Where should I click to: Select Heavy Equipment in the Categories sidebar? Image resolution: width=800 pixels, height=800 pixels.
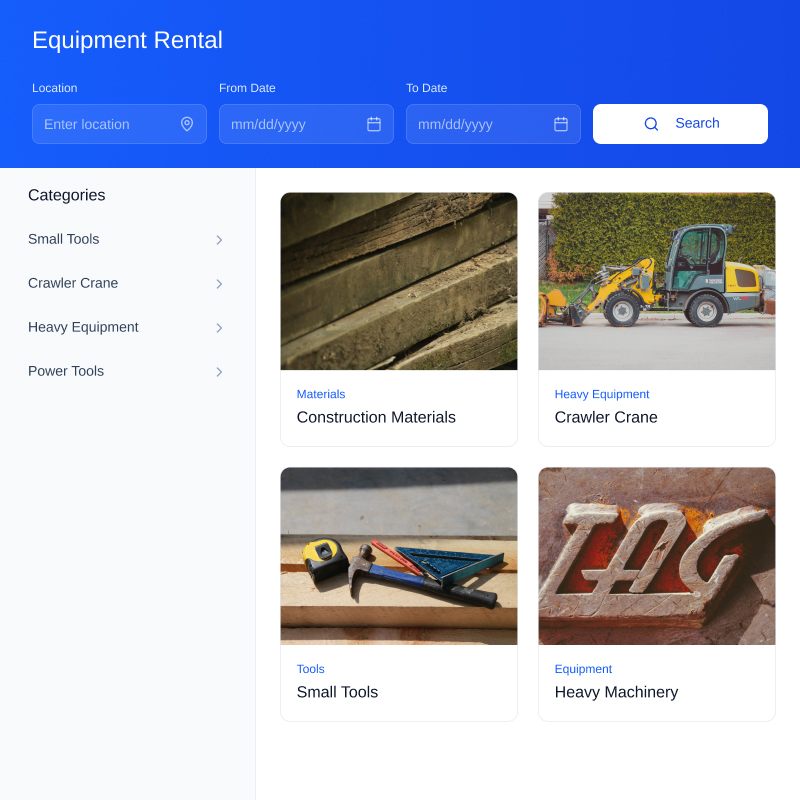(x=83, y=327)
